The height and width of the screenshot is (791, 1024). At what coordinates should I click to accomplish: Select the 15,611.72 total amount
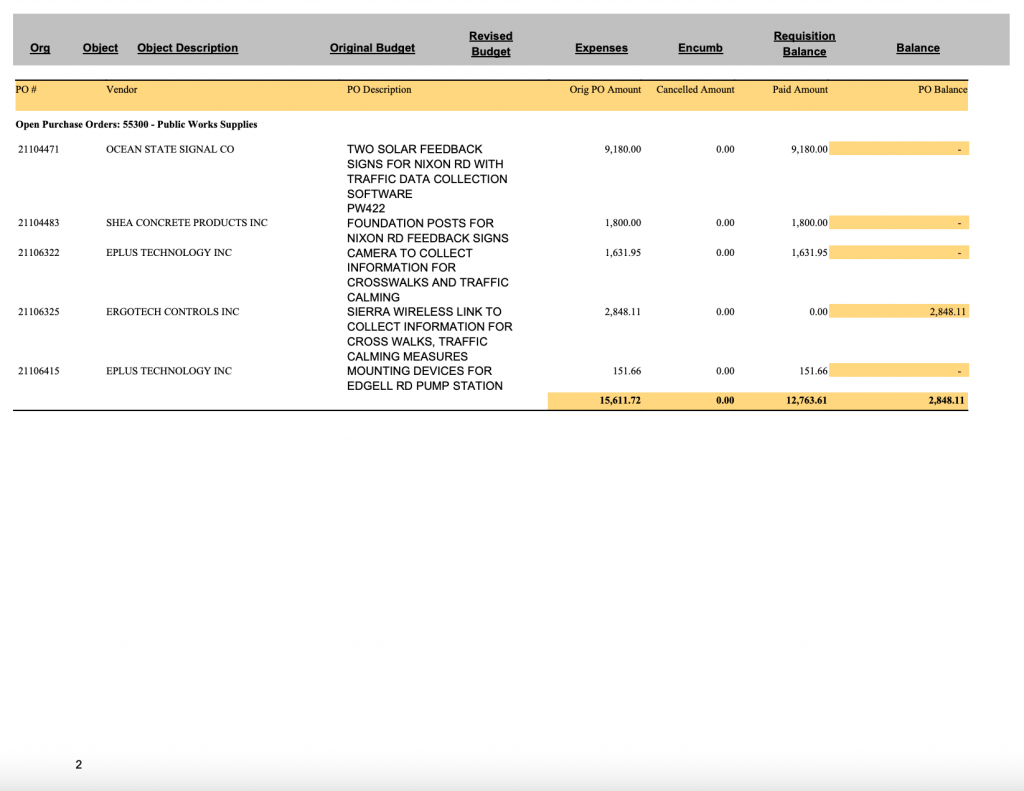click(620, 401)
